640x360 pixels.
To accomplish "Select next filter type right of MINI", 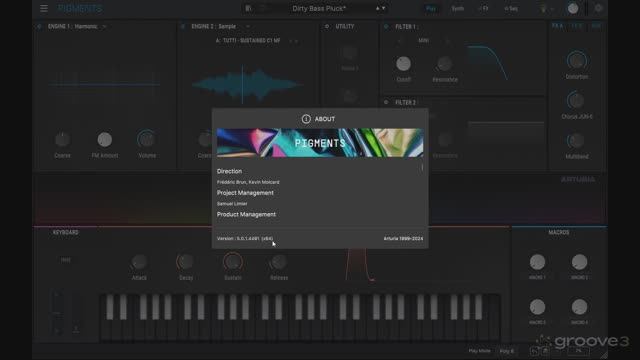I will [447, 41].
